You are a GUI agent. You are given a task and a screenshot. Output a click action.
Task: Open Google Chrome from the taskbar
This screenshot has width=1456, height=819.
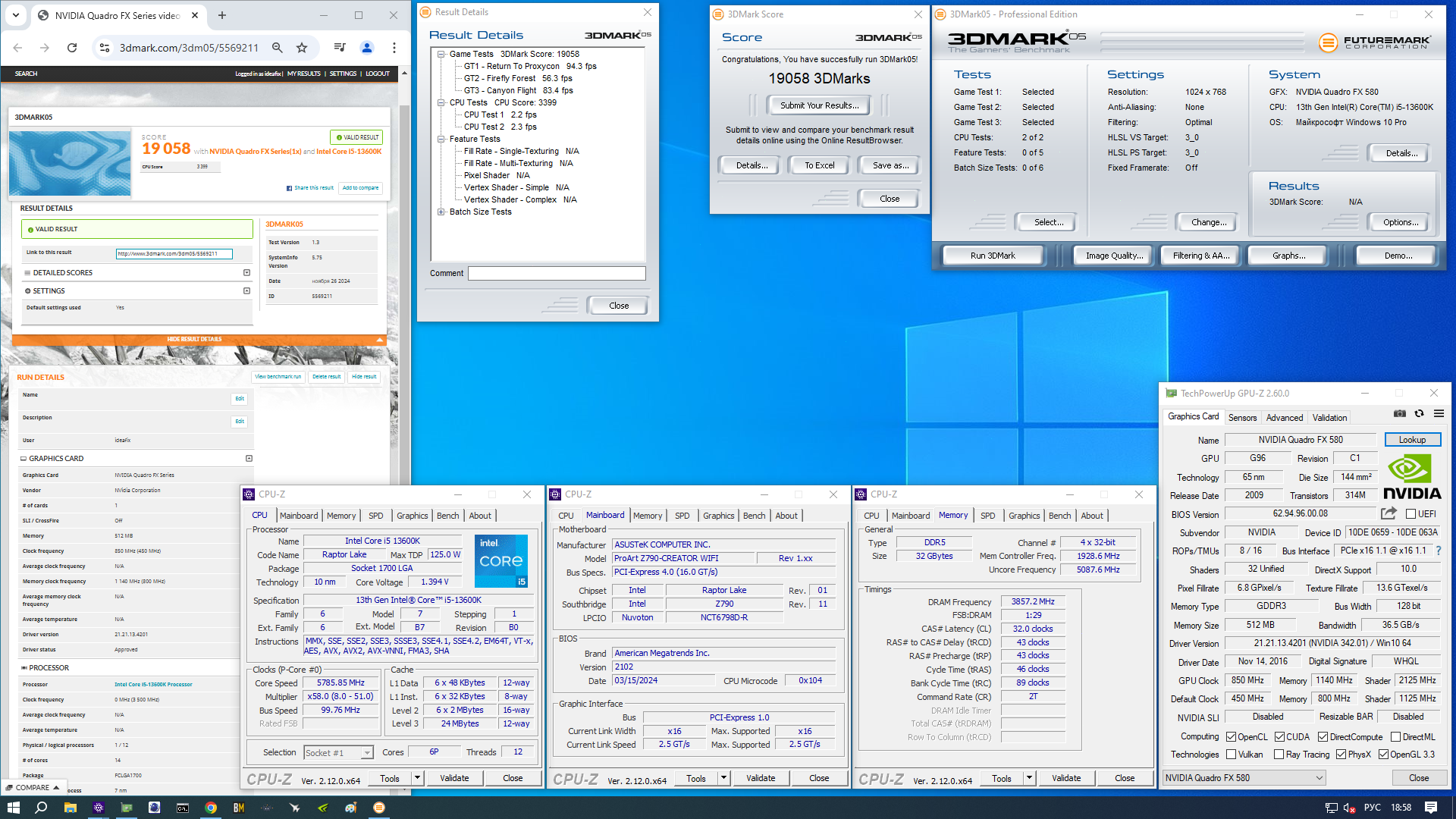[211, 808]
